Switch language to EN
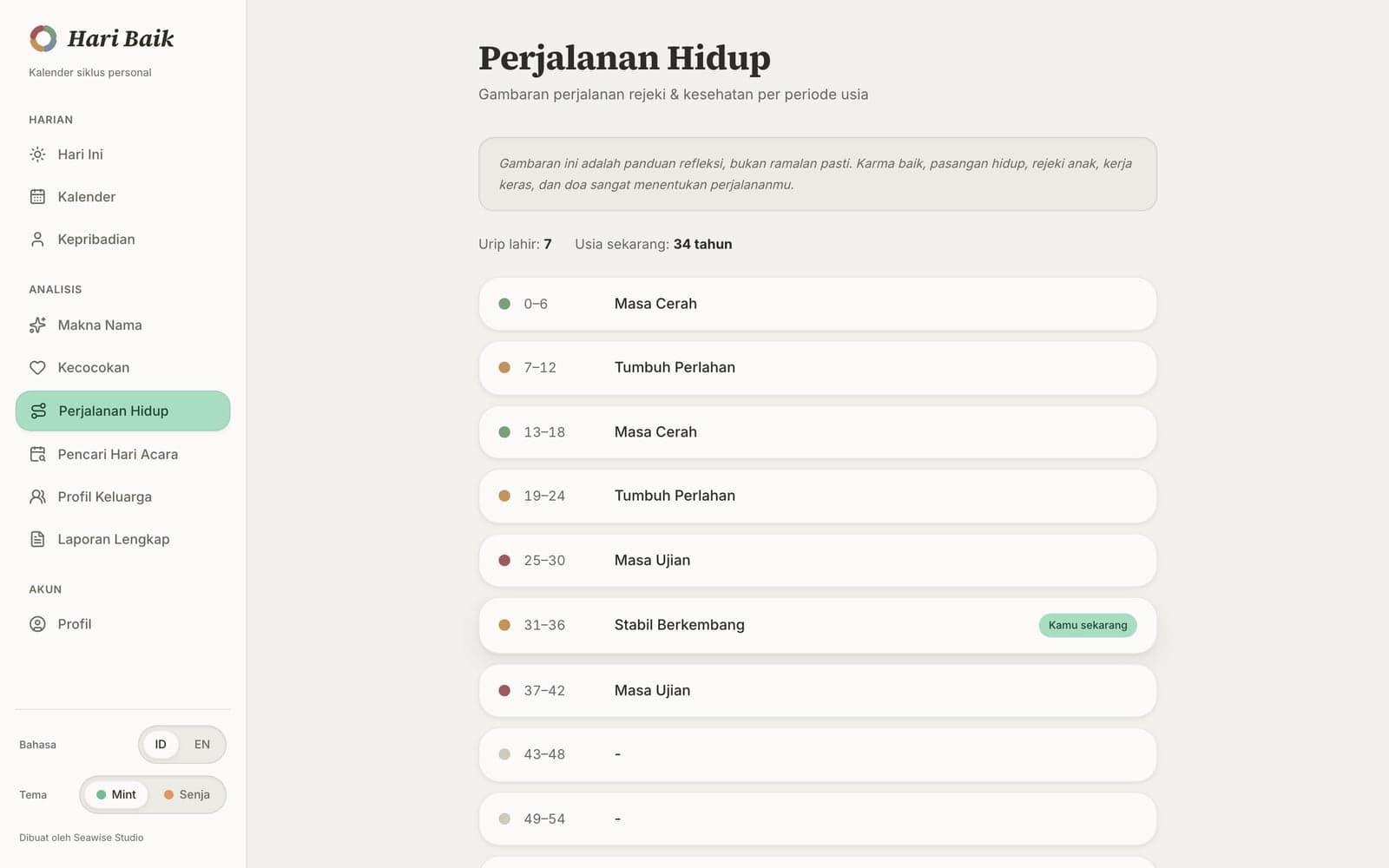 202,745
